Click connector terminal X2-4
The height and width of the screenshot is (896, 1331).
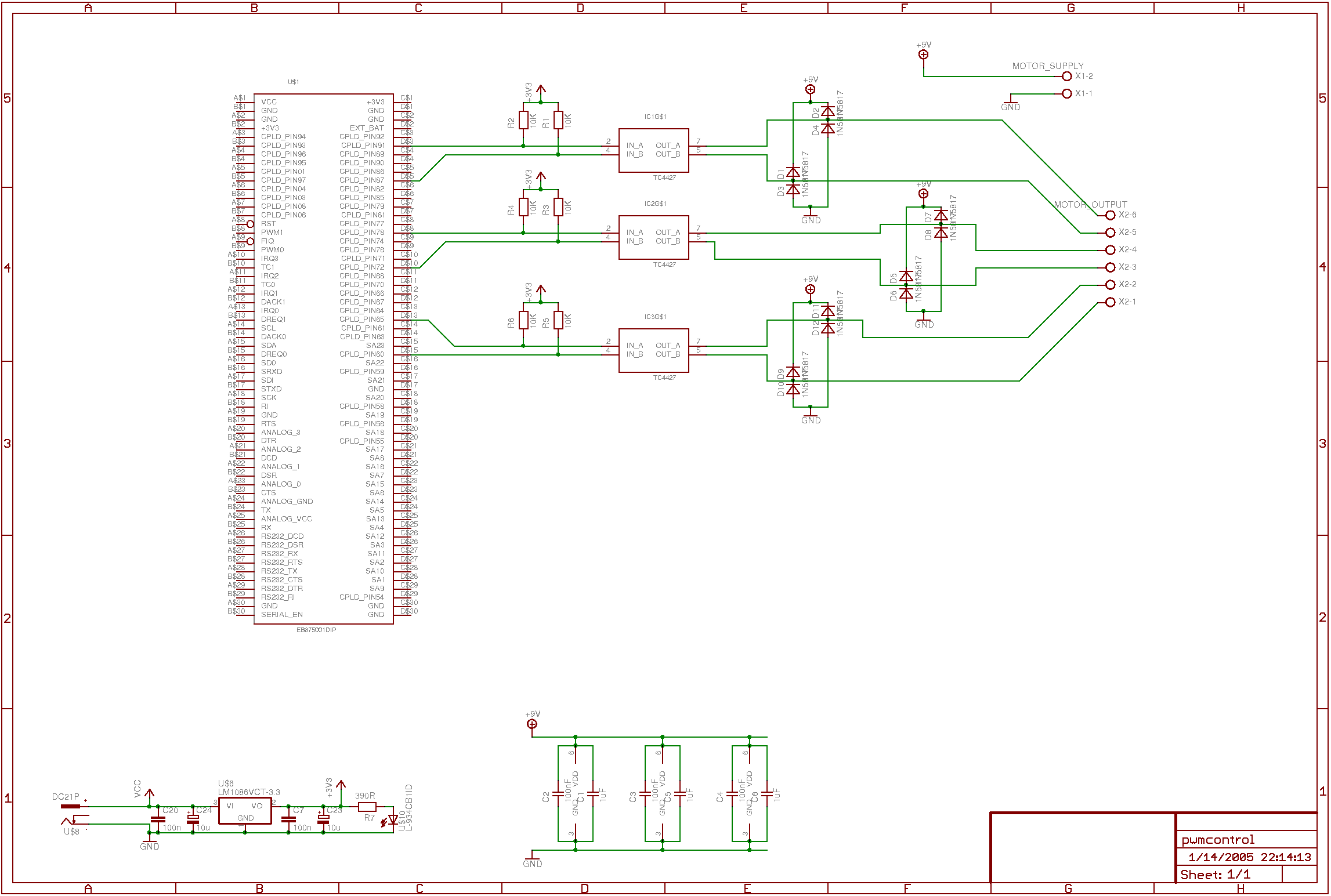1110,250
